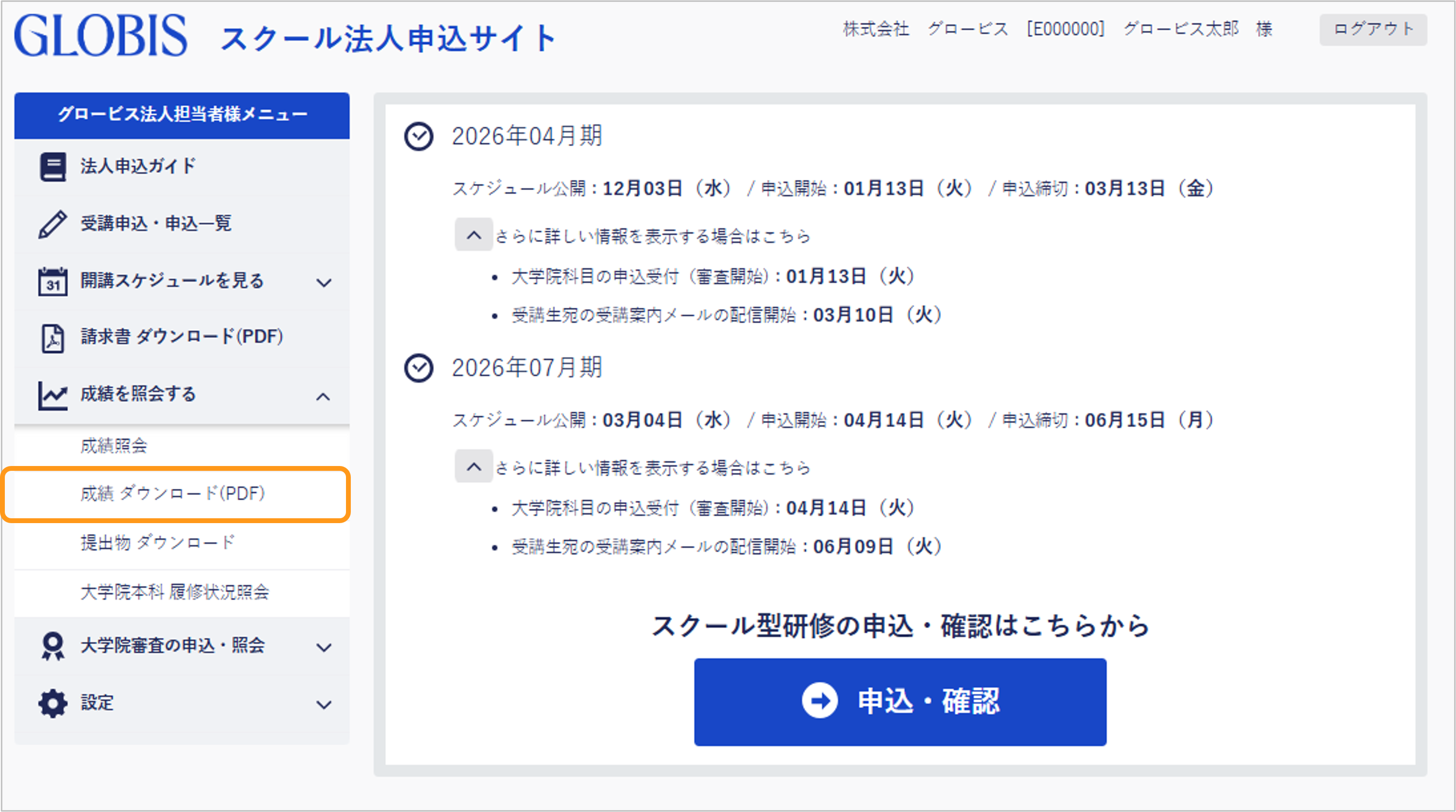The image size is (1456, 812).
Task: Click the 申込・確認 button
Action: coord(900,702)
